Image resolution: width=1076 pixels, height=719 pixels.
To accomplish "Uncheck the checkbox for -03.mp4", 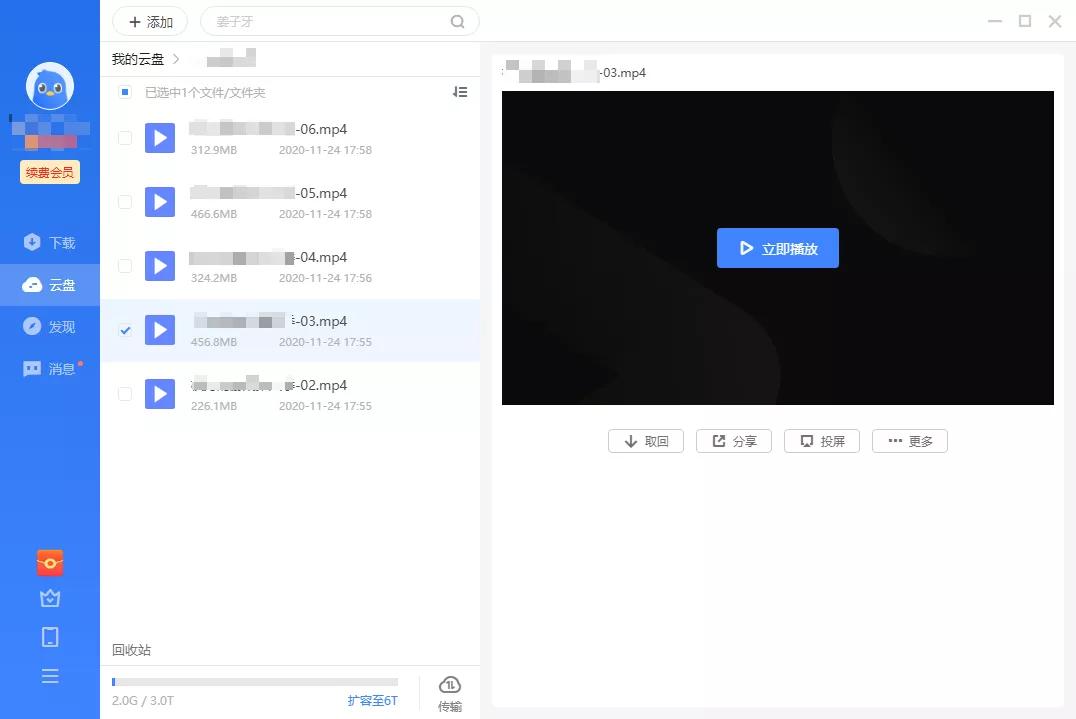I will pos(125,330).
